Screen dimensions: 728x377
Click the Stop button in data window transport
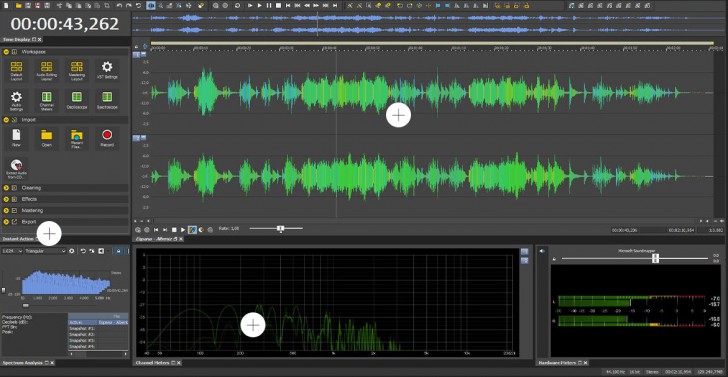[174, 229]
